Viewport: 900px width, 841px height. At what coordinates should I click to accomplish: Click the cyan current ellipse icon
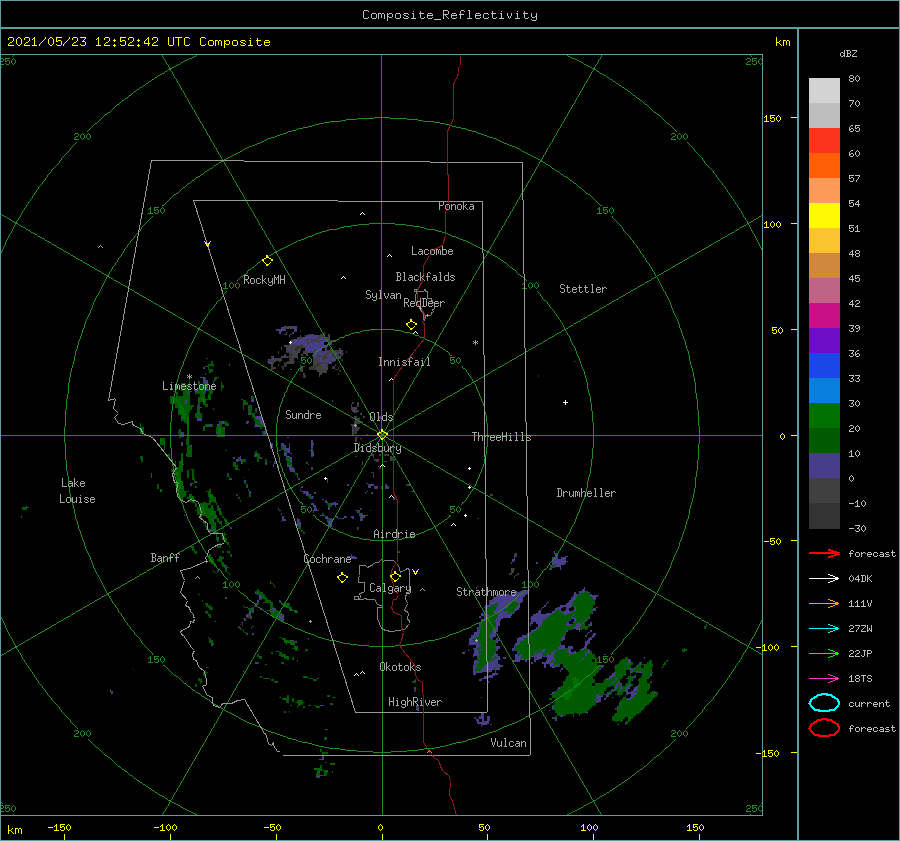point(824,703)
